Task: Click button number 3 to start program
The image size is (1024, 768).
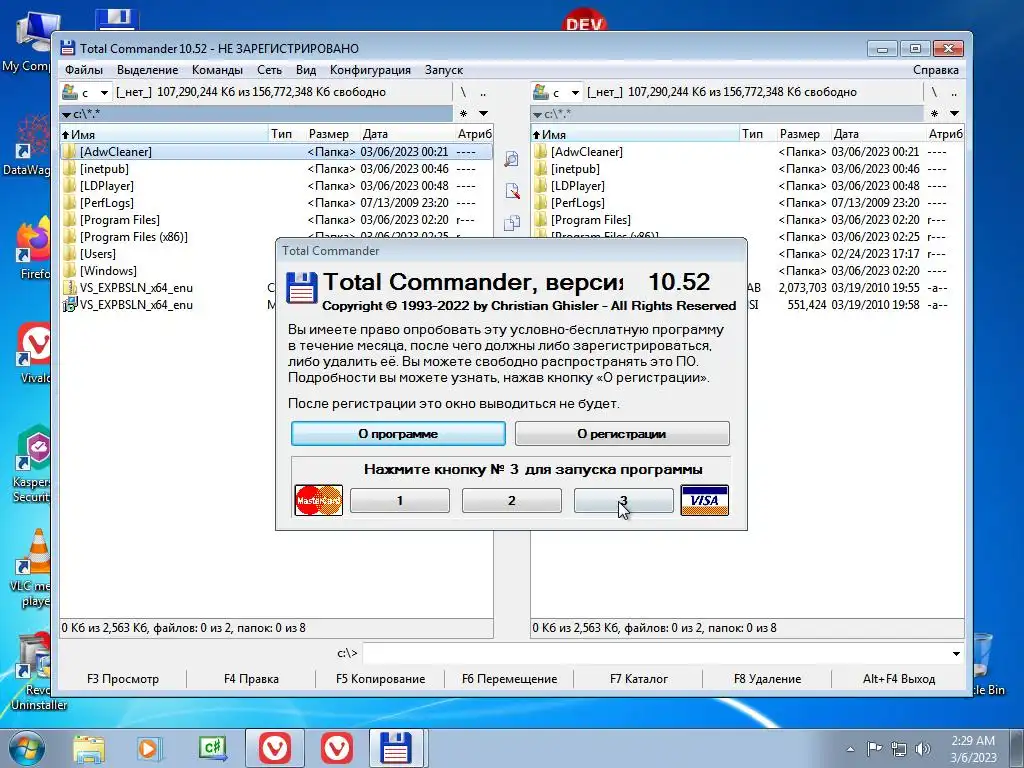Action: pyautogui.click(x=624, y=501)
